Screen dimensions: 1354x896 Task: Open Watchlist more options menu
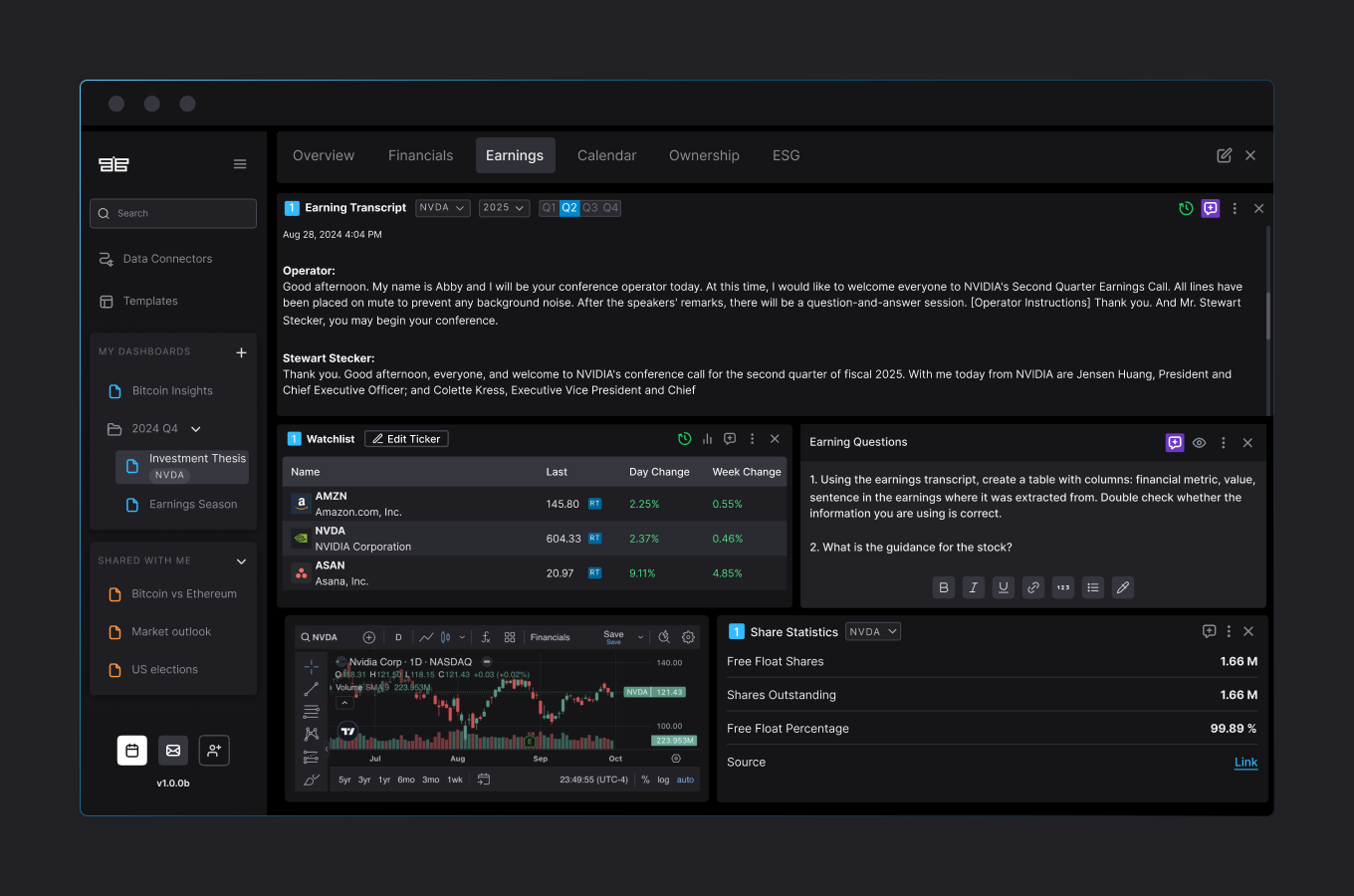[752, 439]
